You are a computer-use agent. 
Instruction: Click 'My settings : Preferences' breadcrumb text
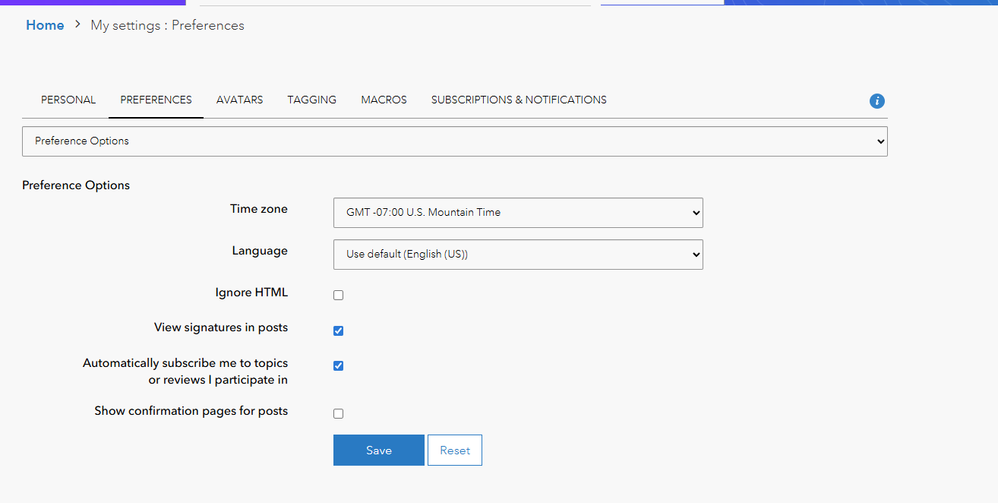pyautogui.click(x=167, y=25)
